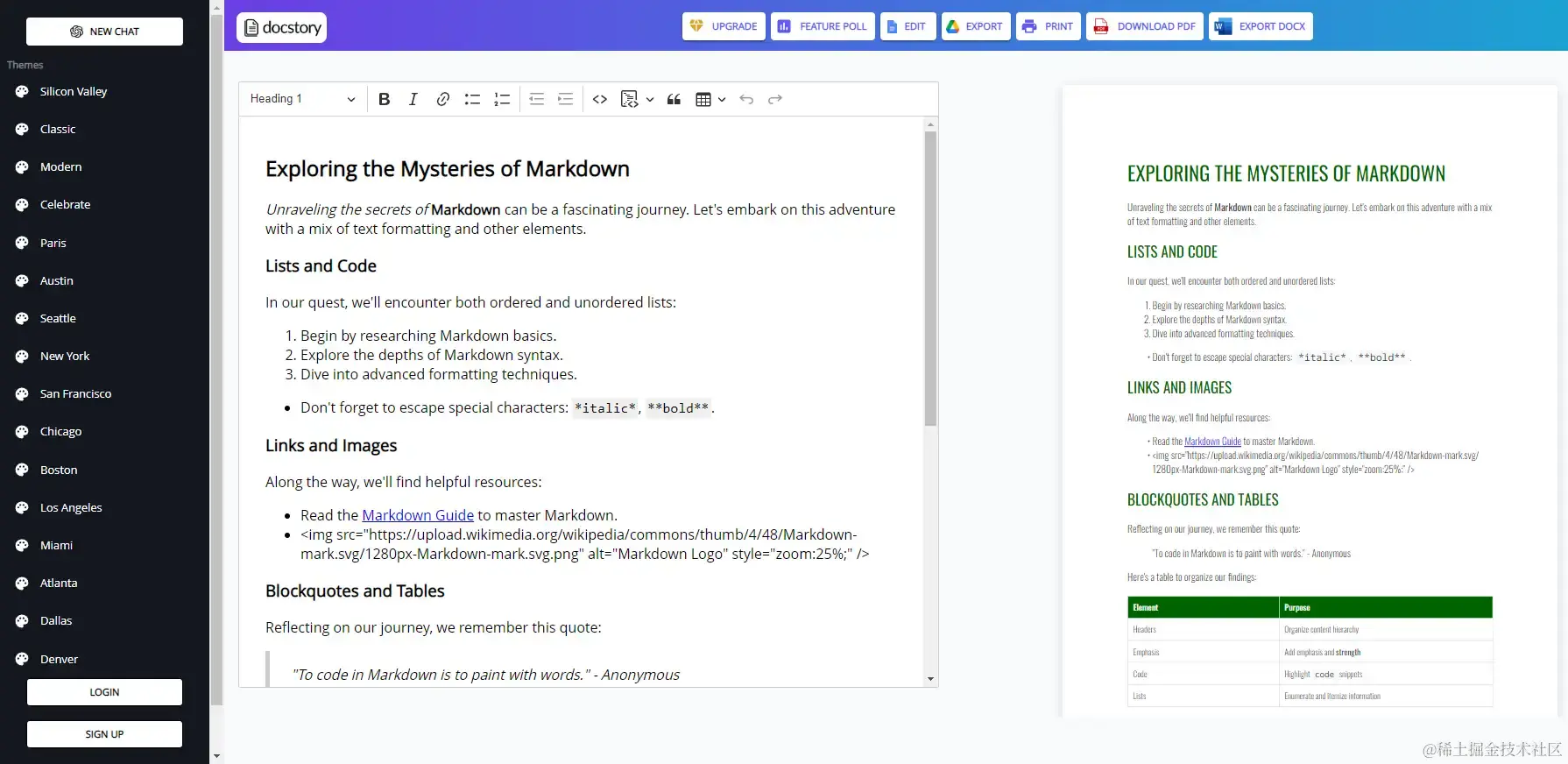Click the docstory logo
Screen dimensions: 1568x764
pos(282,27)
